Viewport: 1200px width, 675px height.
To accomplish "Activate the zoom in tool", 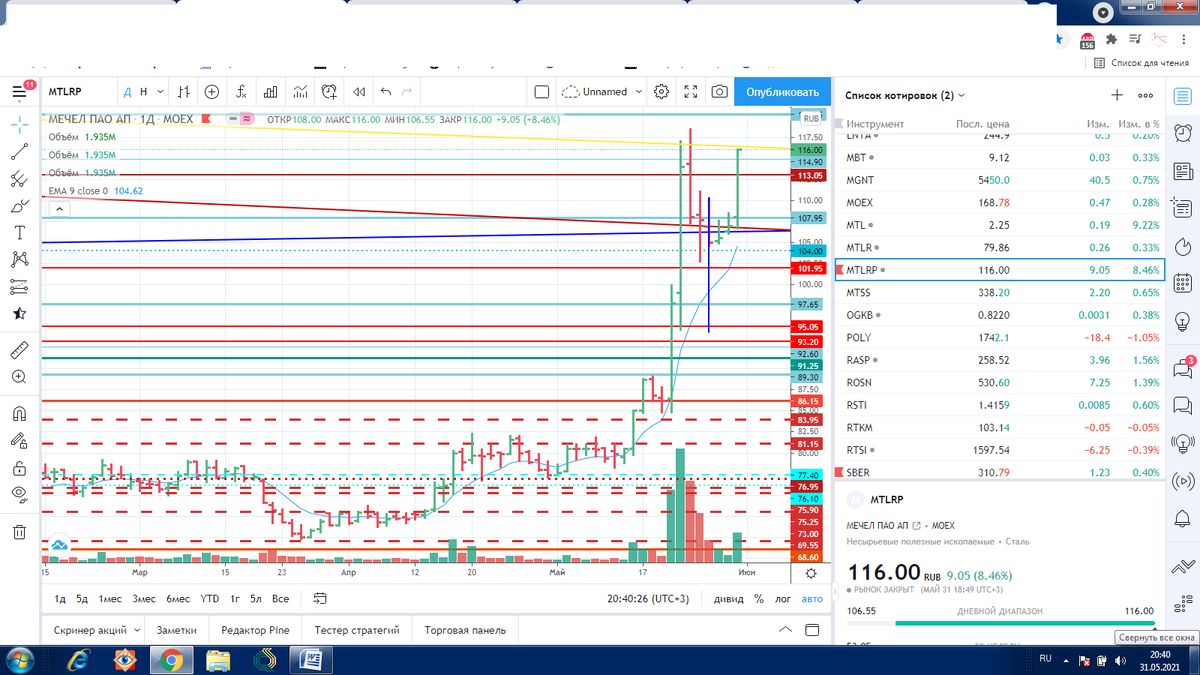I will coord(19,377).
